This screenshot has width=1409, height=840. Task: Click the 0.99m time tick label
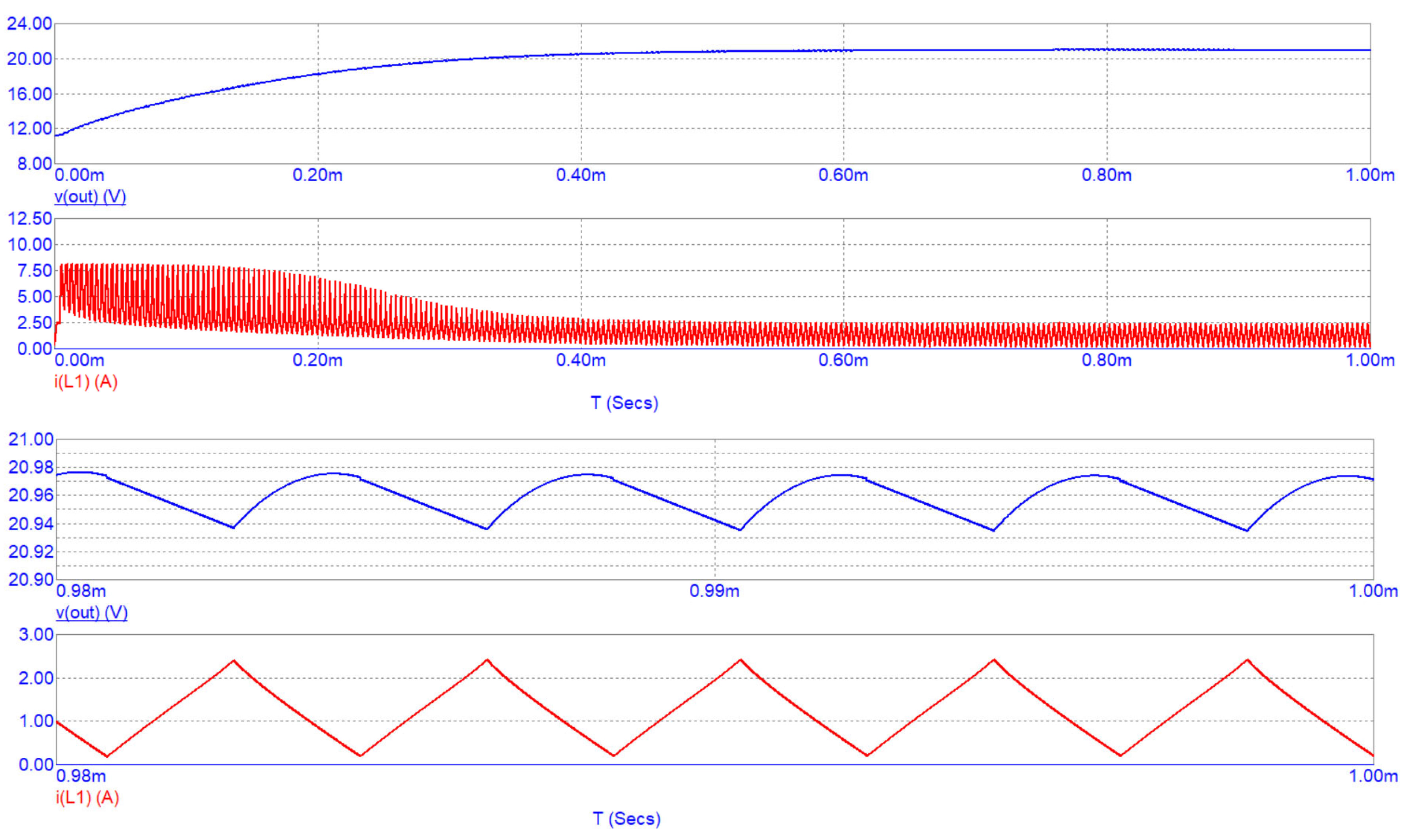click(714, 591)
